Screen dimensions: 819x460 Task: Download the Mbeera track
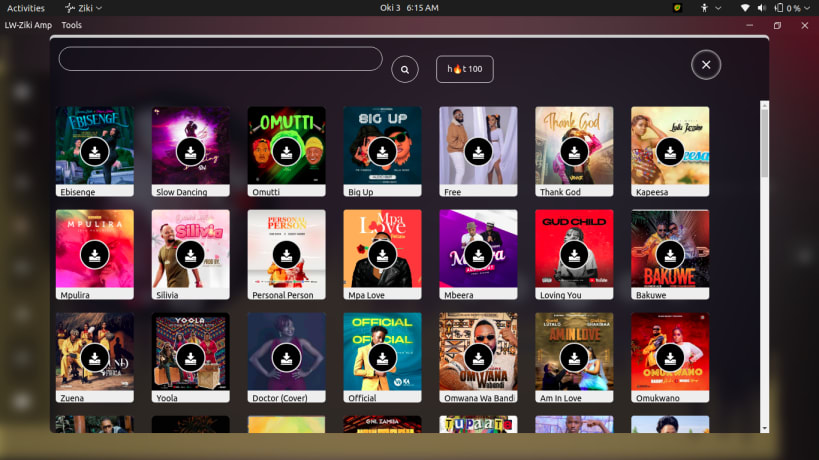[478, 255]
